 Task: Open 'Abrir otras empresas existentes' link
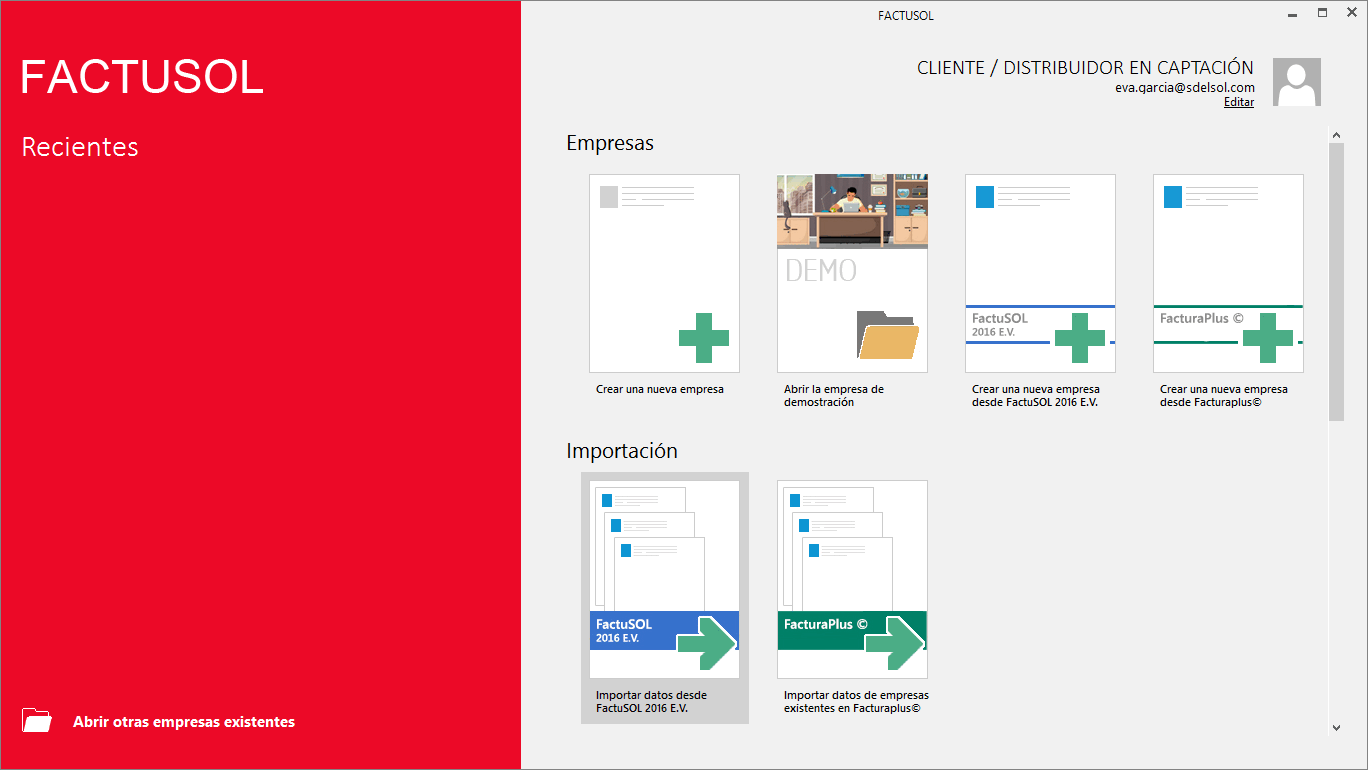pos(184,722)
